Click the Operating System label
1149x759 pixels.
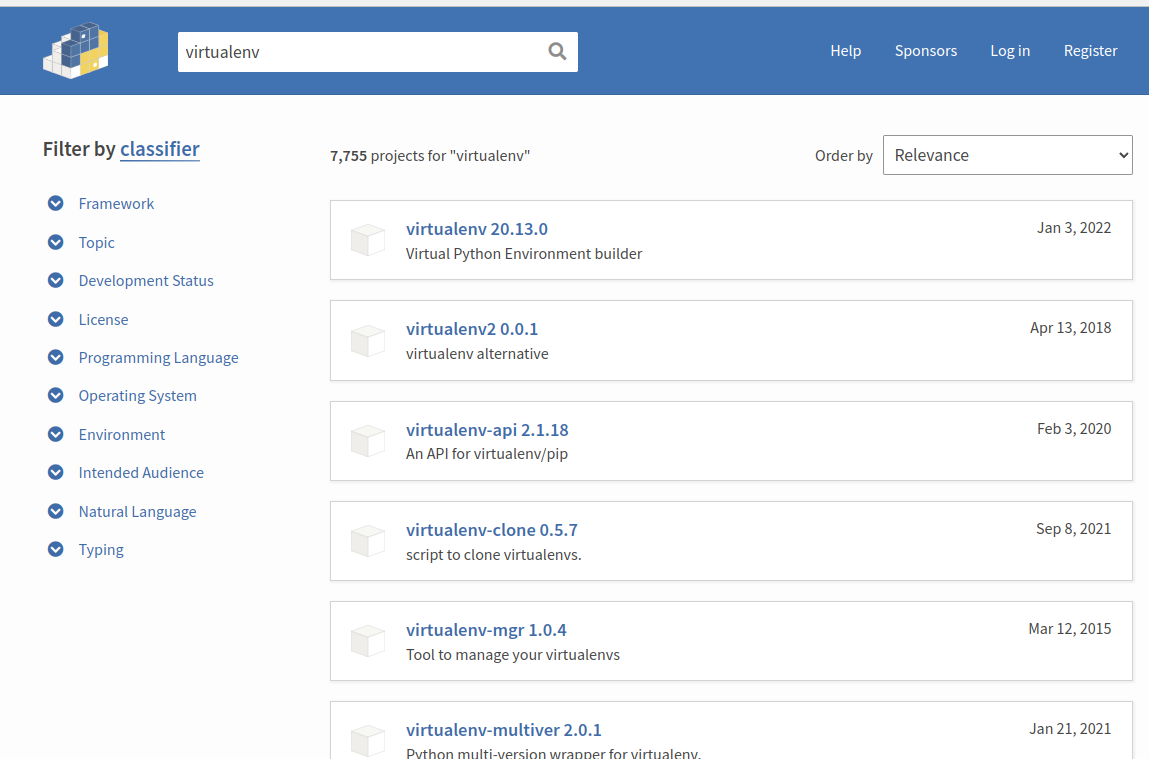pos(137,396)
